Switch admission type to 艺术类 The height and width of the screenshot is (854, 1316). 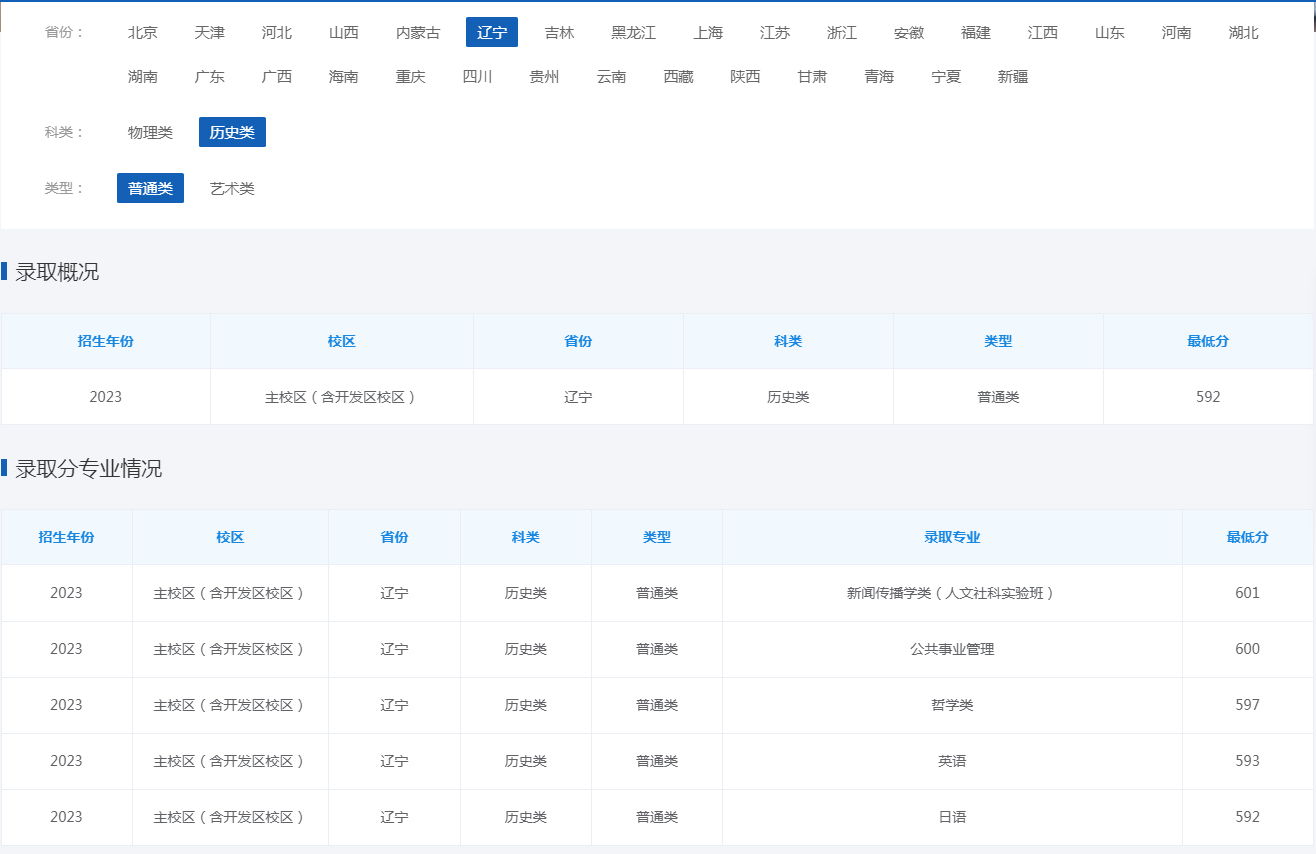pos(232,189)
